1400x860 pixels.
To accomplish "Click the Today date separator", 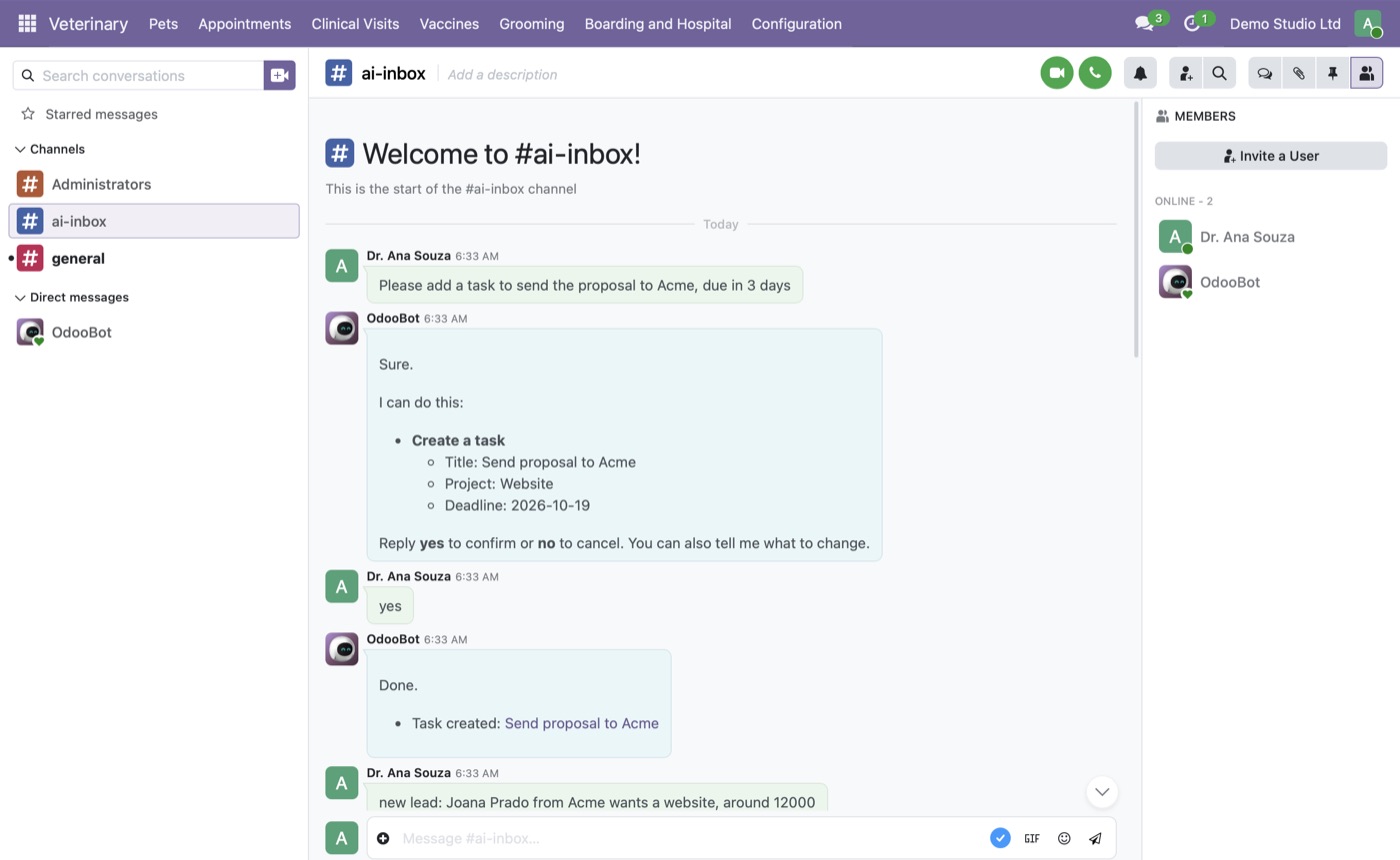I will pyautogui.click(x=721, y=224).
